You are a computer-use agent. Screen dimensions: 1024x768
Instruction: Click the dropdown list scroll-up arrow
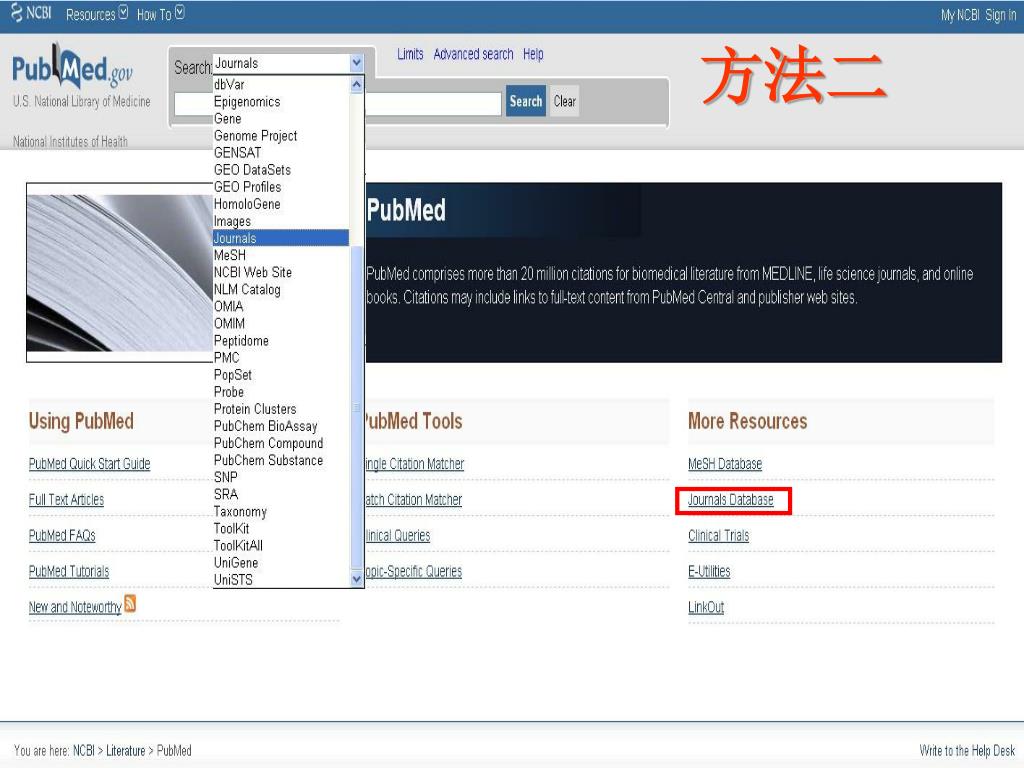click(357, 84)
